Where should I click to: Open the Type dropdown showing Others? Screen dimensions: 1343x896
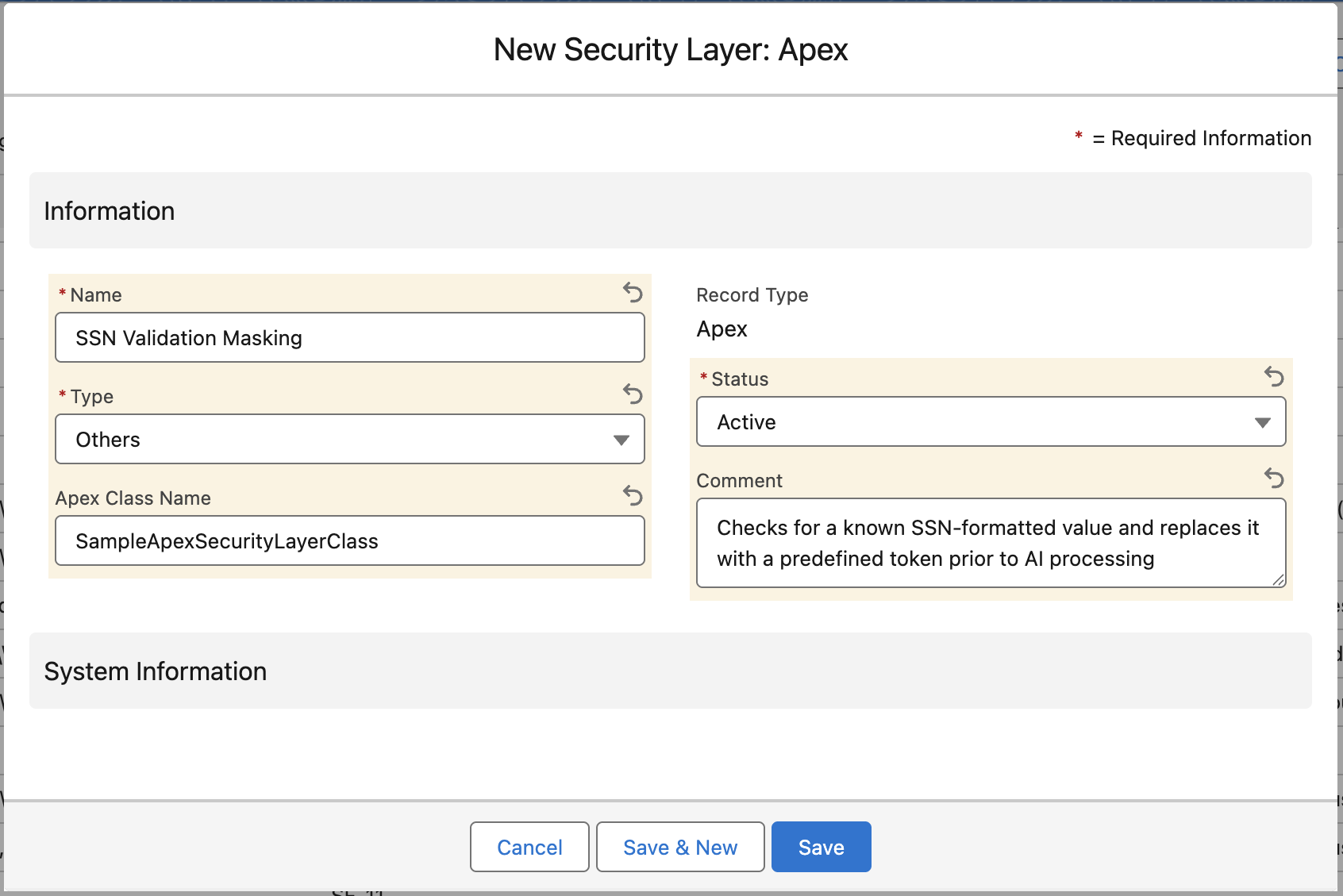[349, 440]
